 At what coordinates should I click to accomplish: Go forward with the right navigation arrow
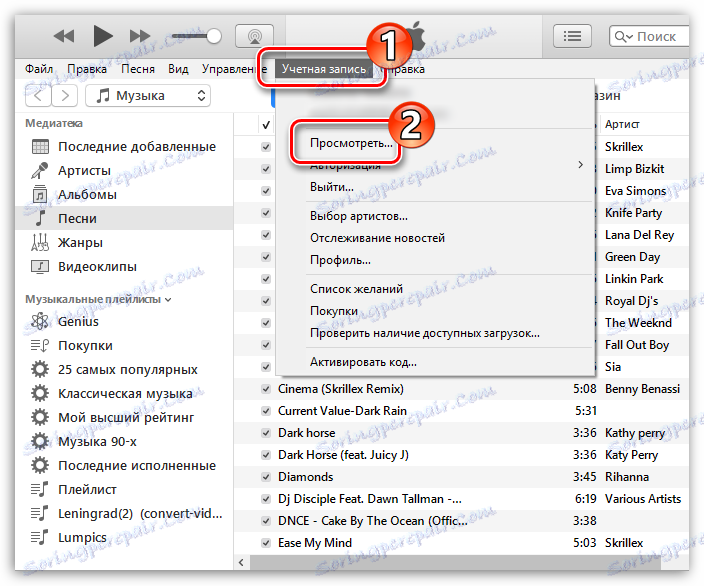point(65,96)
